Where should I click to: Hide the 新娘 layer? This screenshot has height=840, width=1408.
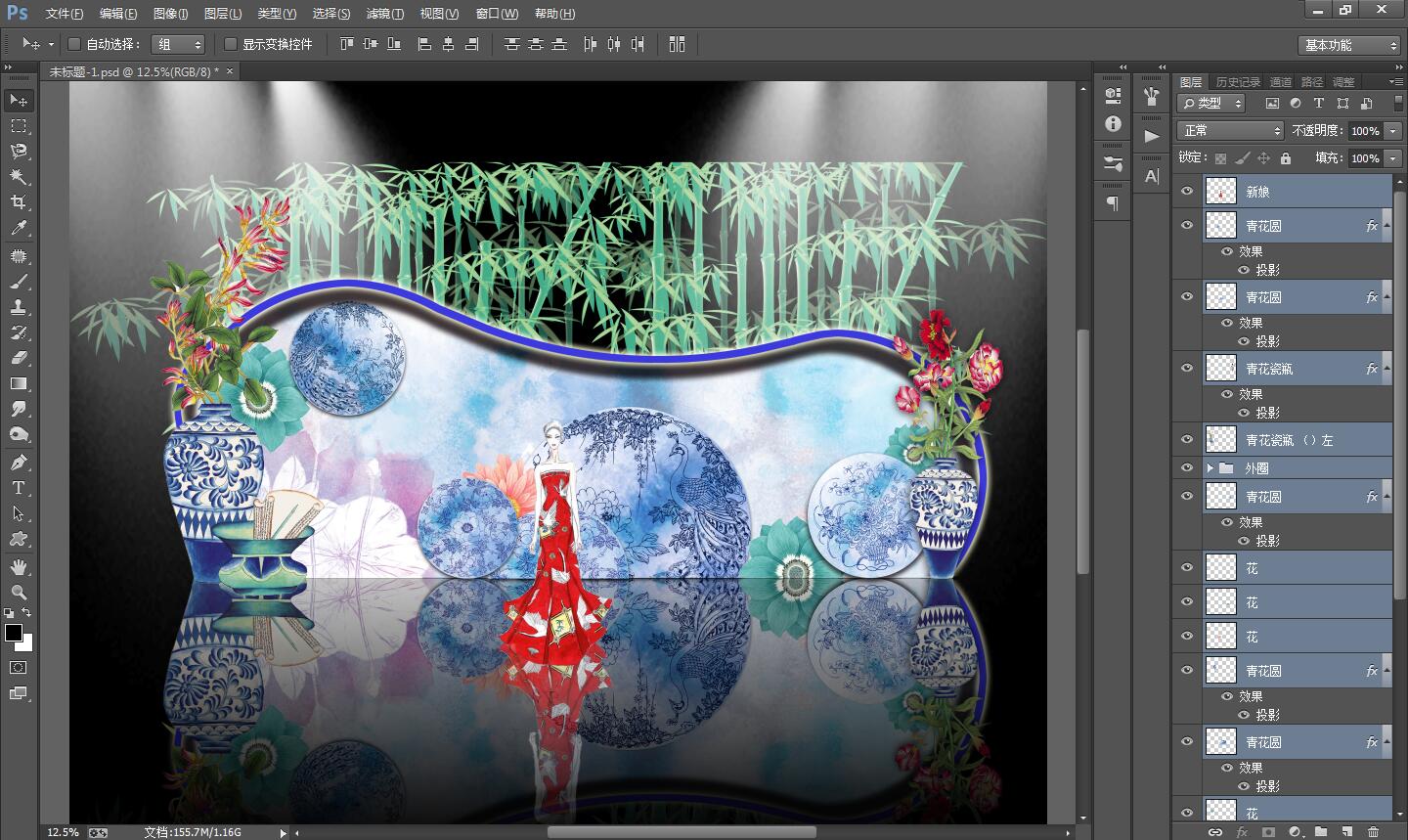coord(1187,192)
